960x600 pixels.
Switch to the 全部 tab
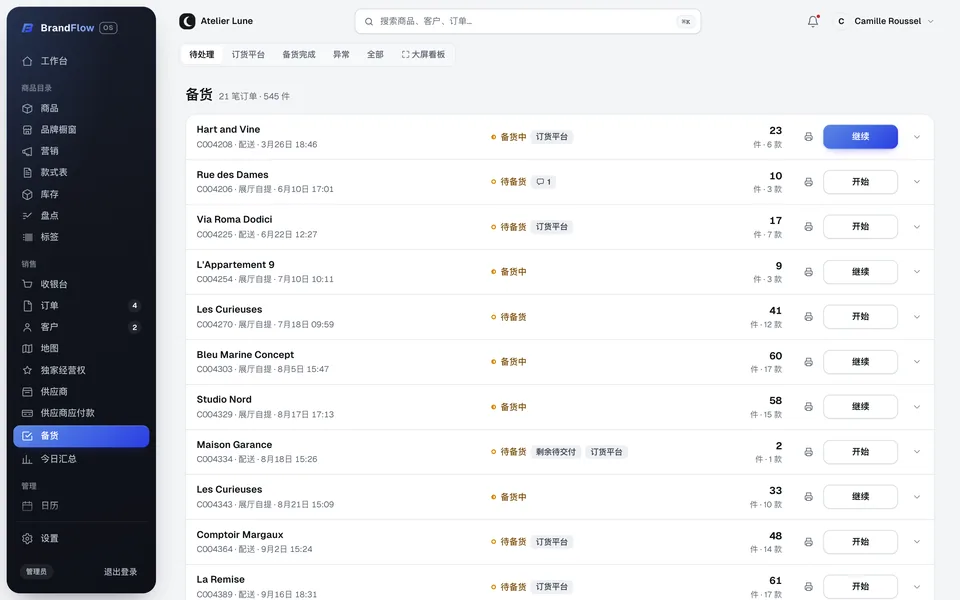click(375, 54)
